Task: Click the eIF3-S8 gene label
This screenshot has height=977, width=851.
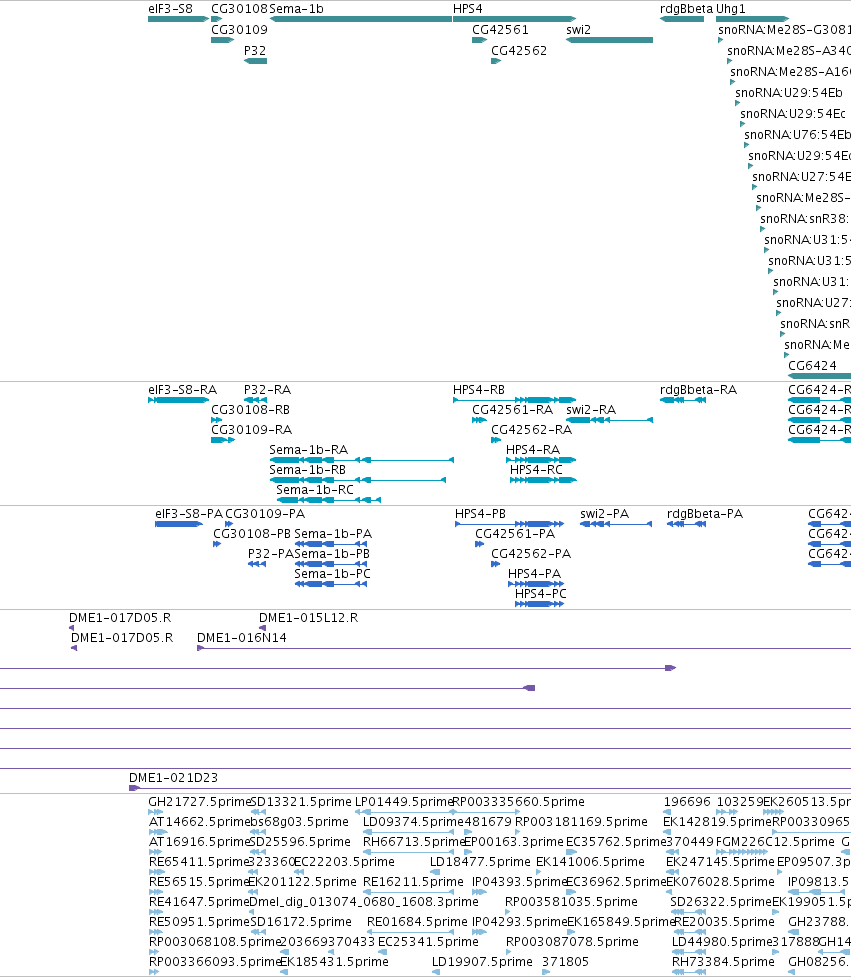Action: [x=170, y=9]
